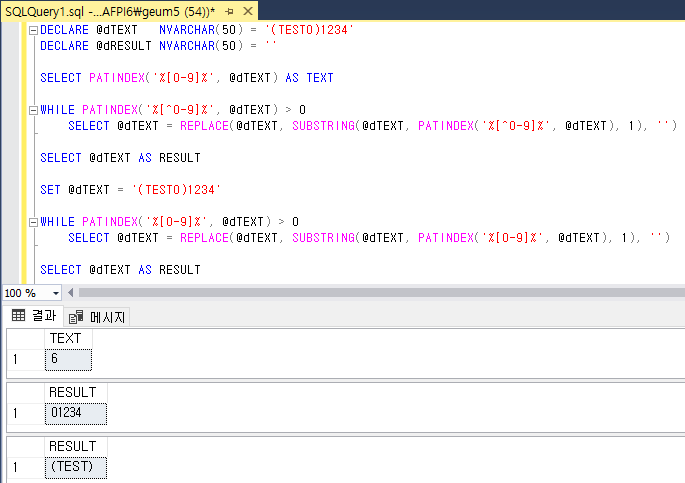
Task: Click the results grid icon on 결과 tab
Action: 18,315
